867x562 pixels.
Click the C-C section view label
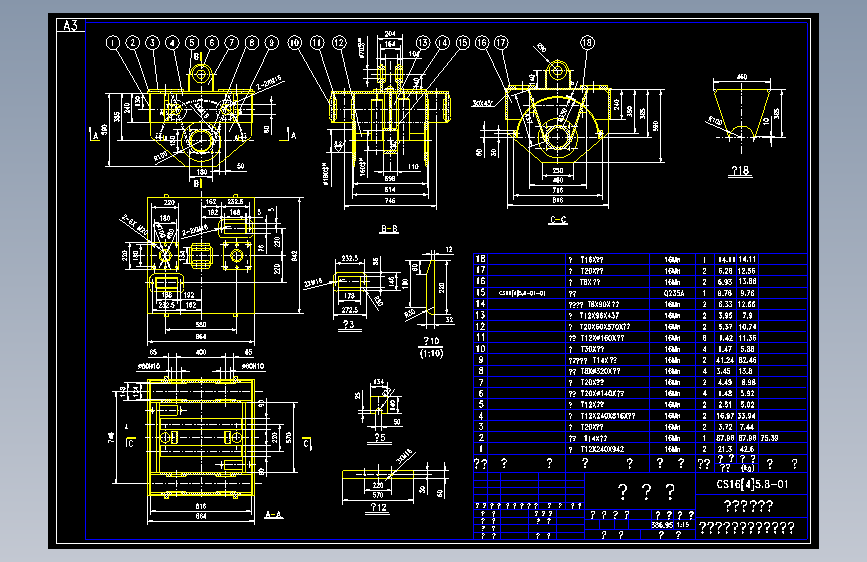(x=558, y=220)
